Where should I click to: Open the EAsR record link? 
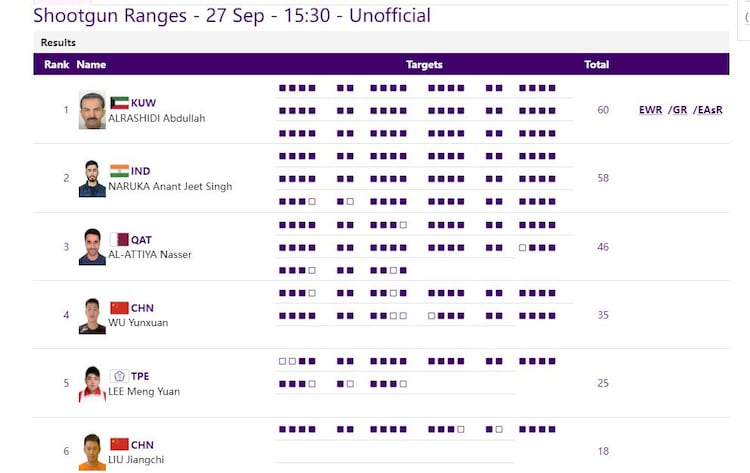coord(708,110)
